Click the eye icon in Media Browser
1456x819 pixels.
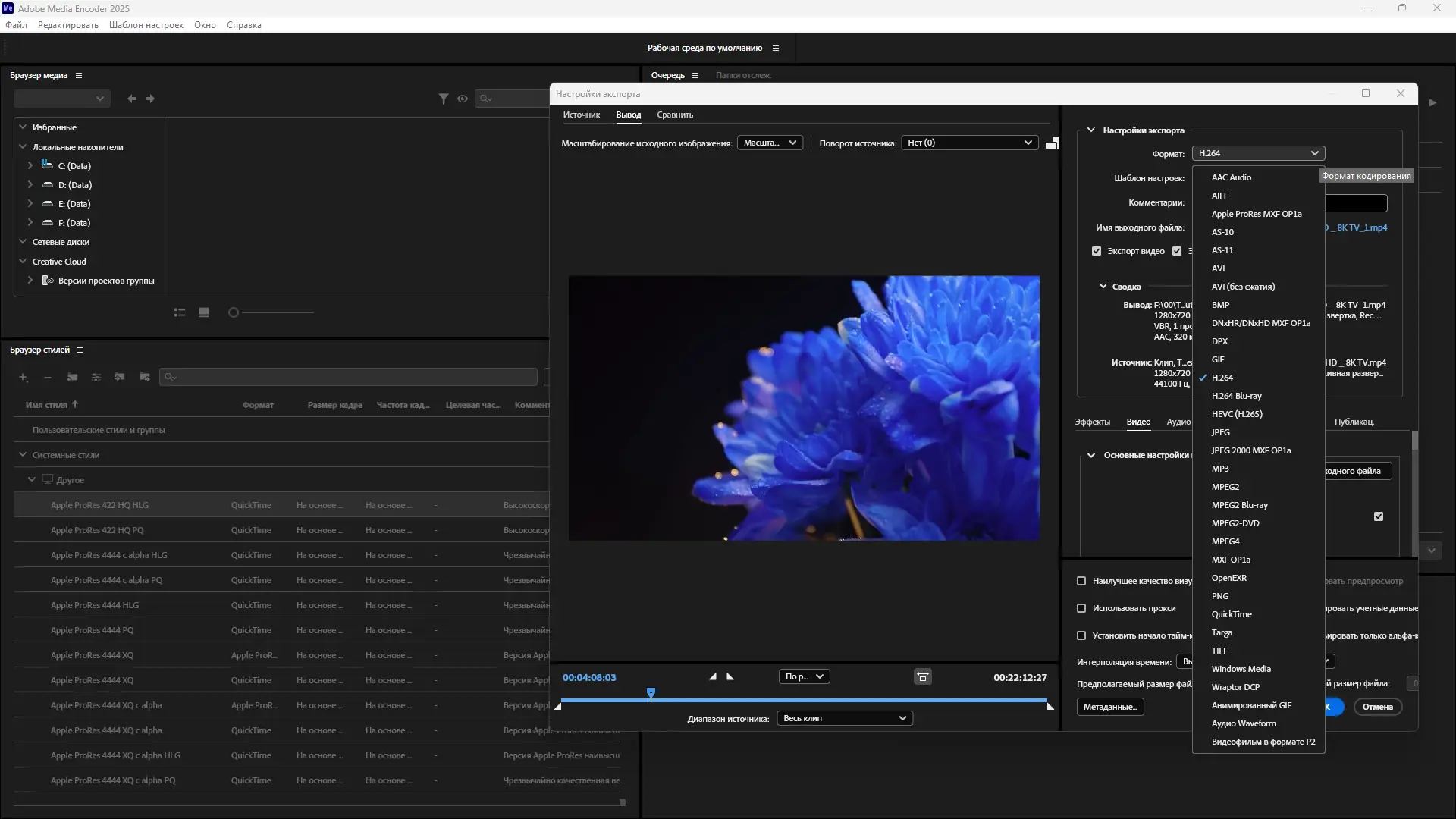(x=463, y=99)
